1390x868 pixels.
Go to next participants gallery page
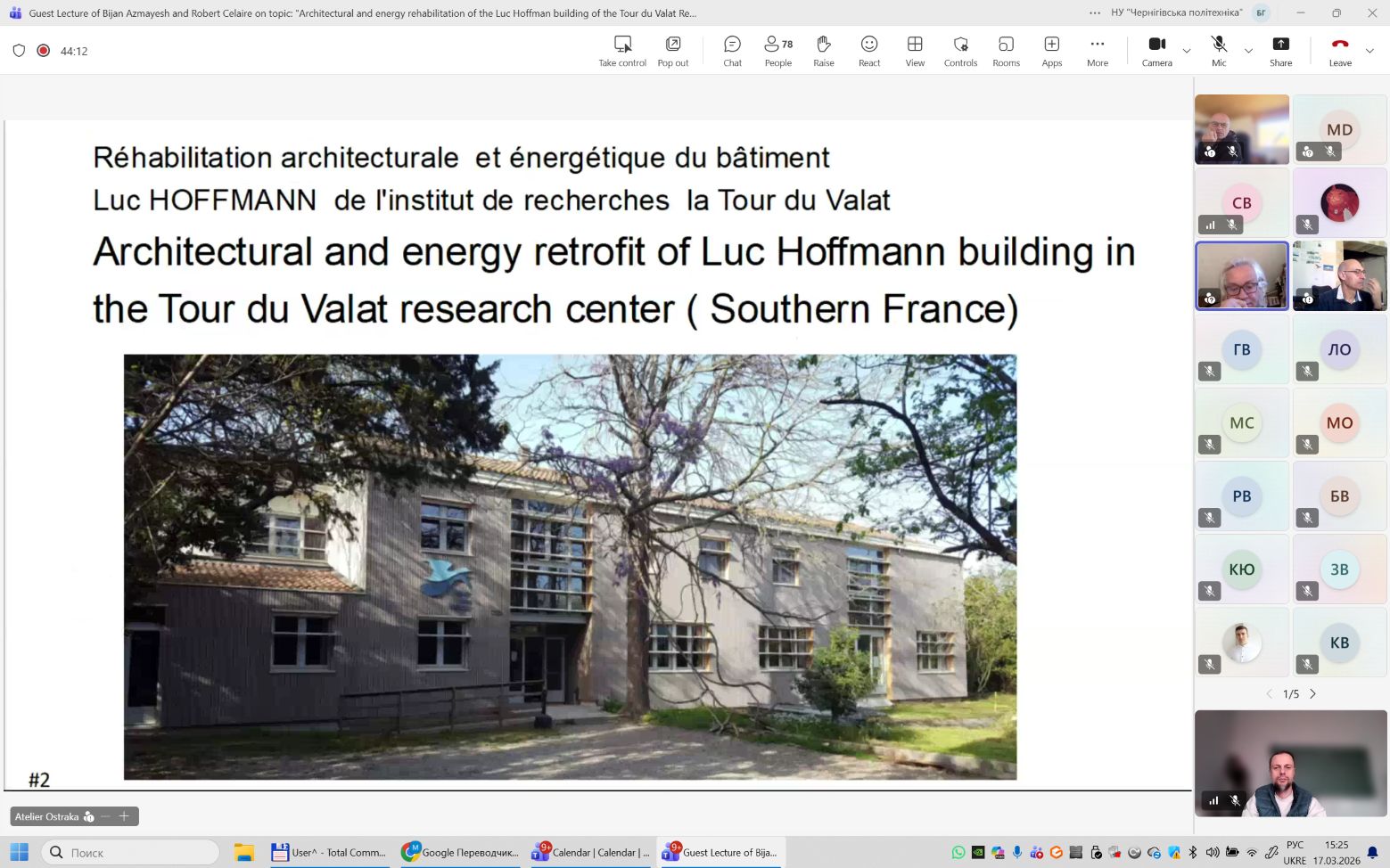(x=1312, y=693)
